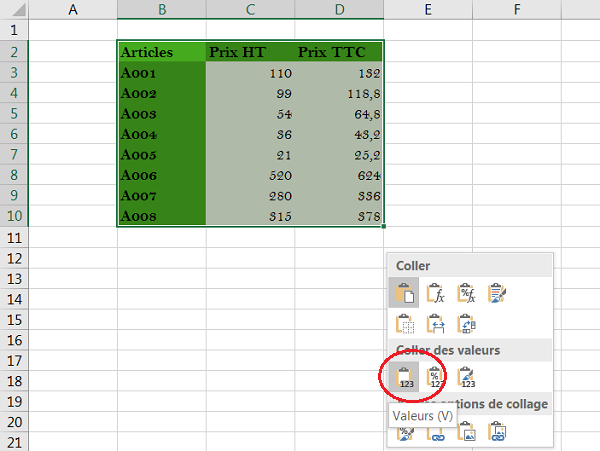600x451 pixels.
Task: Paste Values only (123 icon)
Action: pyautogui.click(x=404, y=377)
